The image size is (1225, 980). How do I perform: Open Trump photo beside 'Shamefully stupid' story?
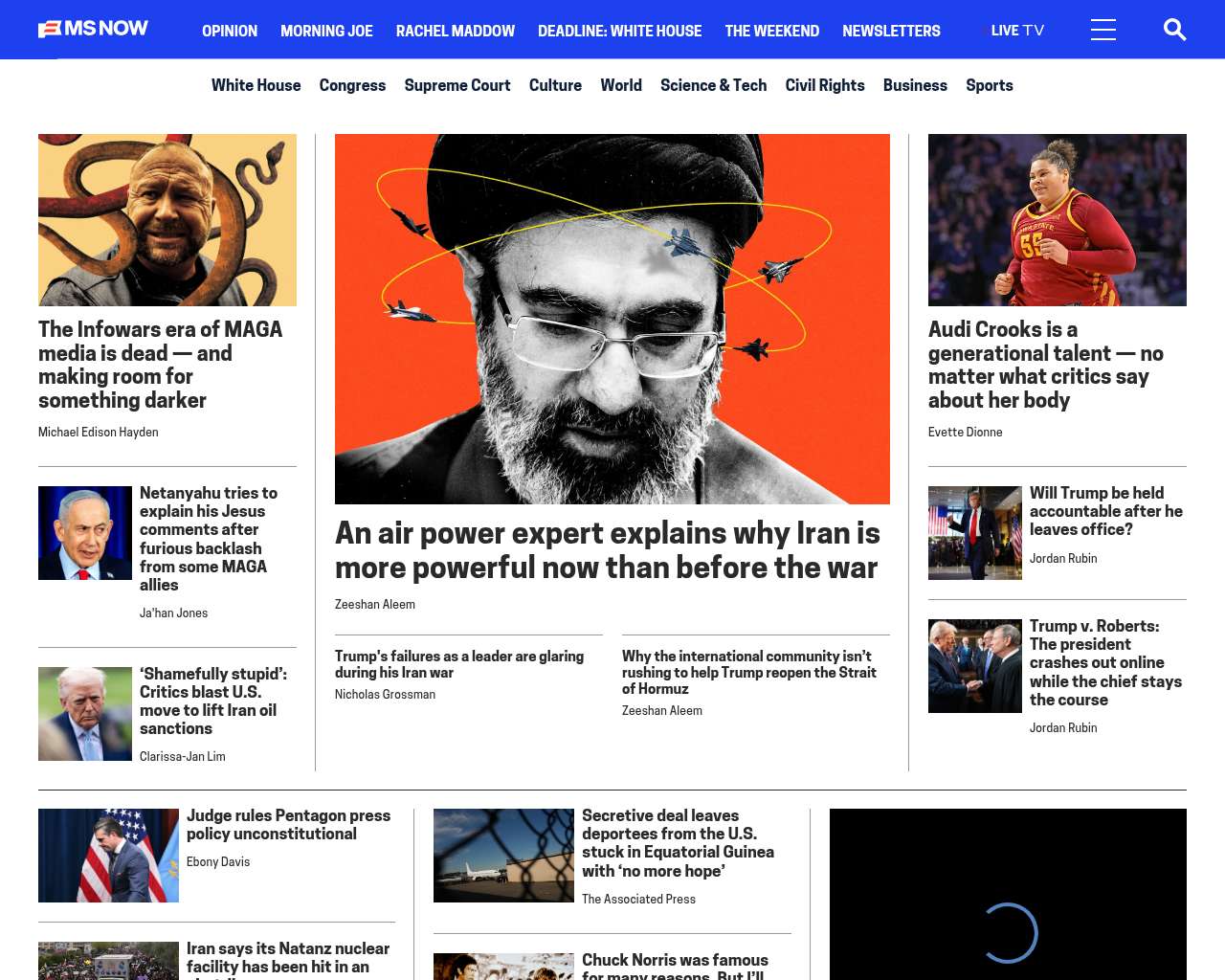coord(85,714)
